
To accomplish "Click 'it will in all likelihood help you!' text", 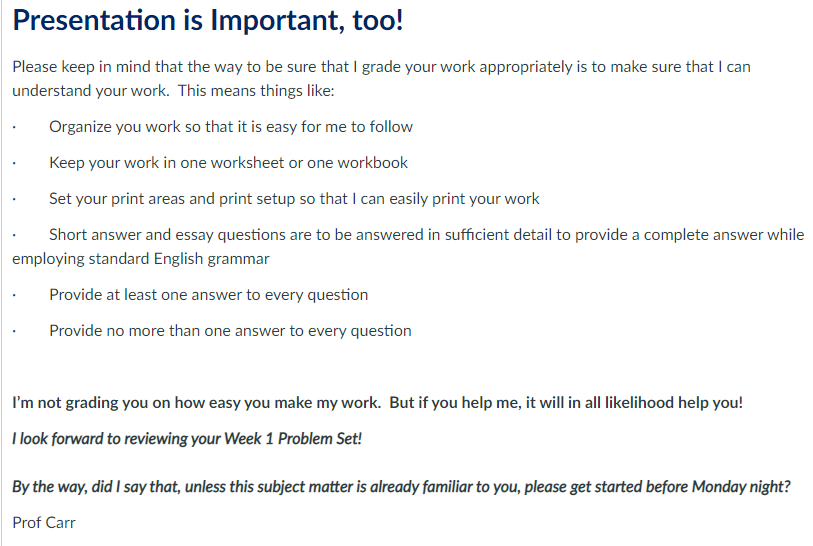I will 634,403.
